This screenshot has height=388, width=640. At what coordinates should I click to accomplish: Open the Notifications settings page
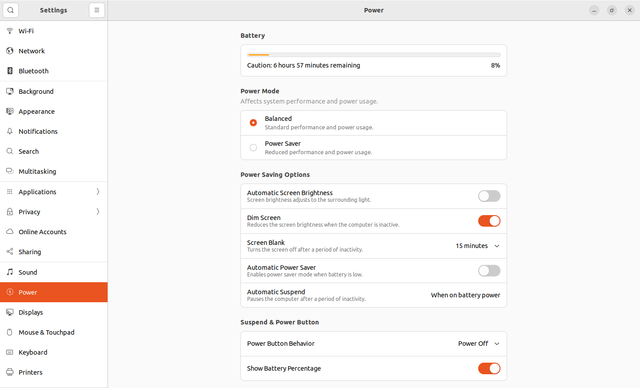point(54,131)
